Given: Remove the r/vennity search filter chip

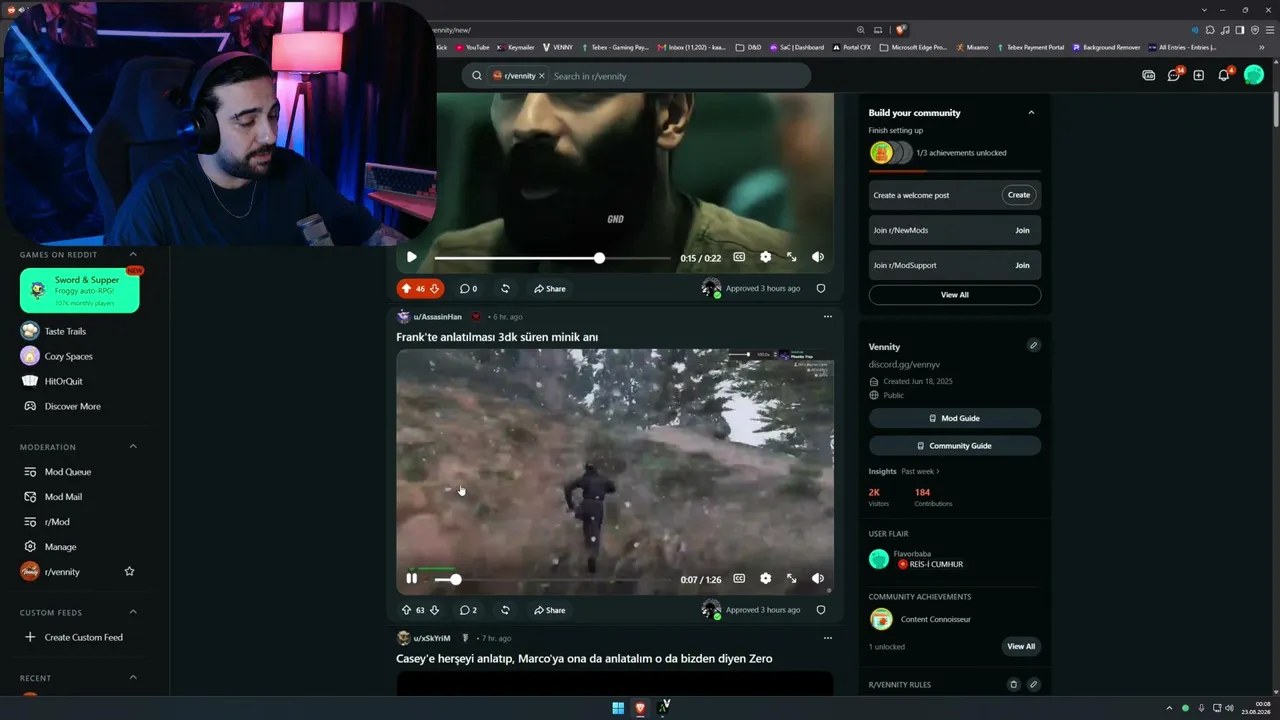Looking at the screenshot, I should point(542,76).
